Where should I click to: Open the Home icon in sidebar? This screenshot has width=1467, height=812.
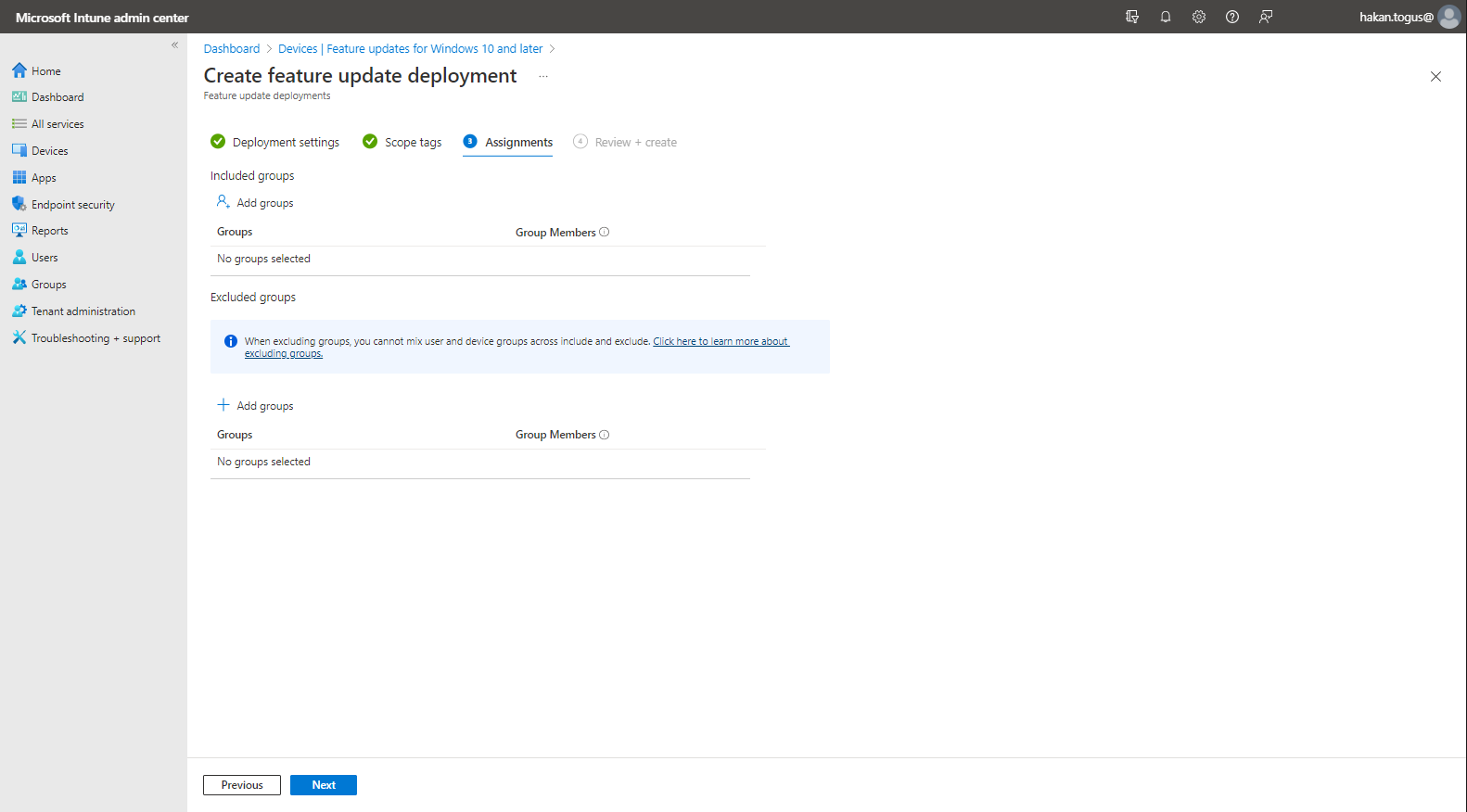pyautogui.click(x=19, y=70)
